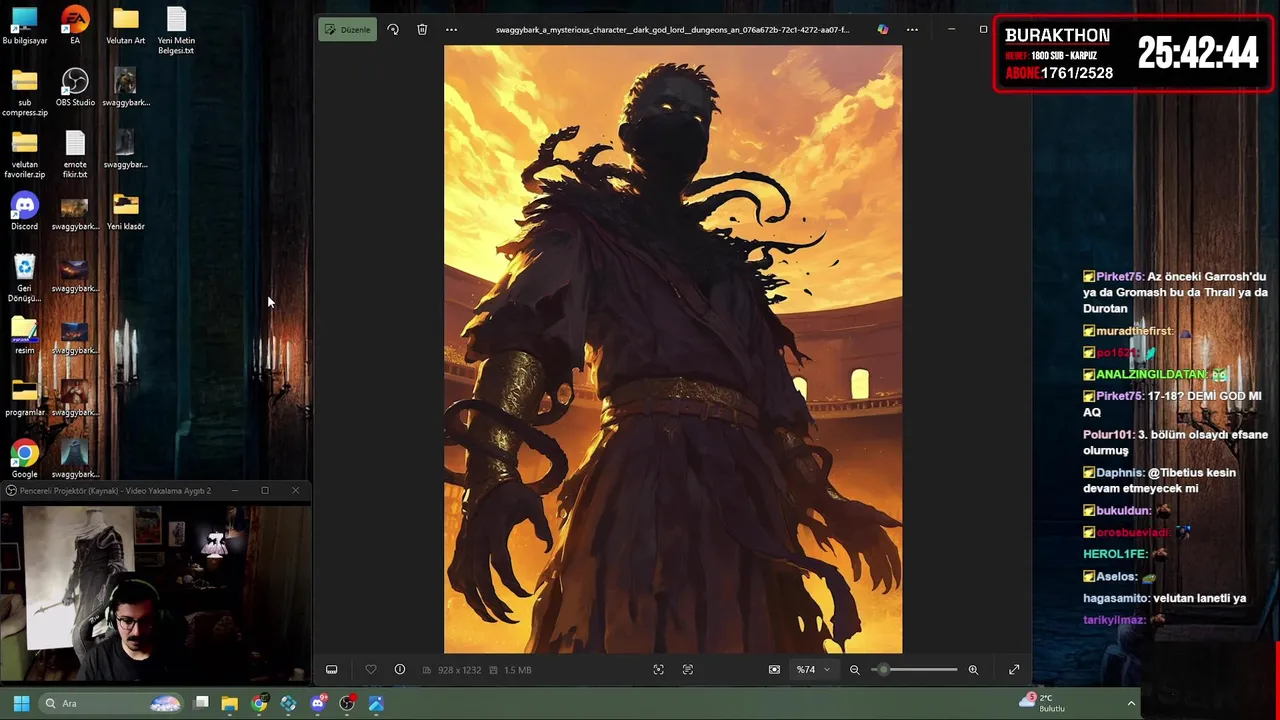Switch to OBS on taskbar
Viewport: 1280px width, 720px height.
[x=347, y=704]
